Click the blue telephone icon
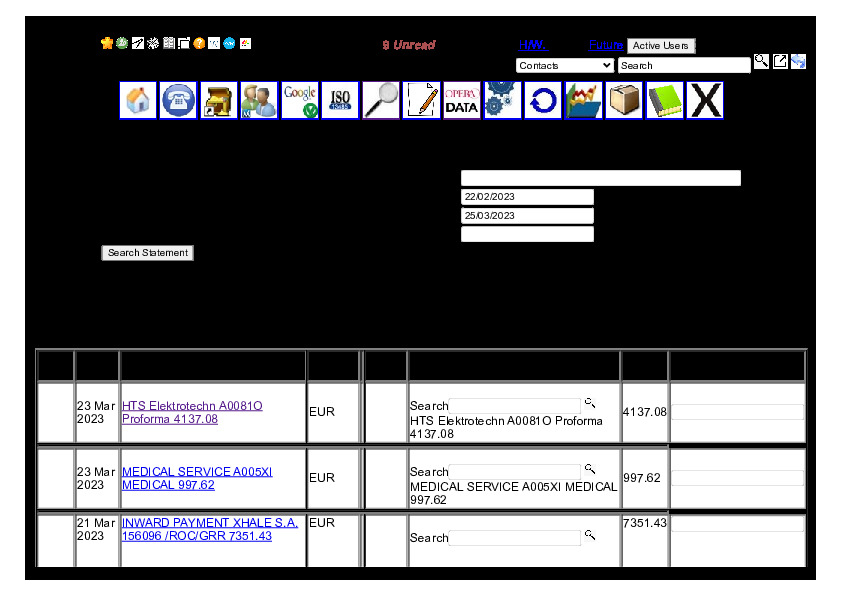Image resolution: width=842 pixels, height=595 pixels. 178,101
